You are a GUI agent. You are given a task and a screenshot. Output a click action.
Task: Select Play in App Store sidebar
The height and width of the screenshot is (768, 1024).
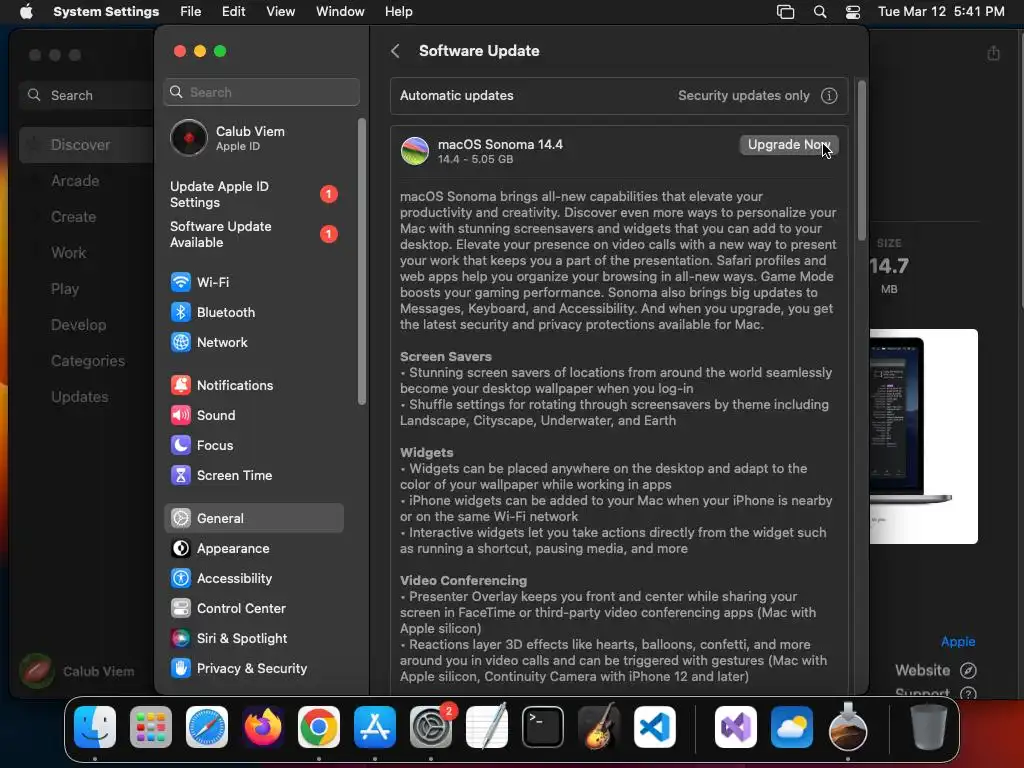65,289
